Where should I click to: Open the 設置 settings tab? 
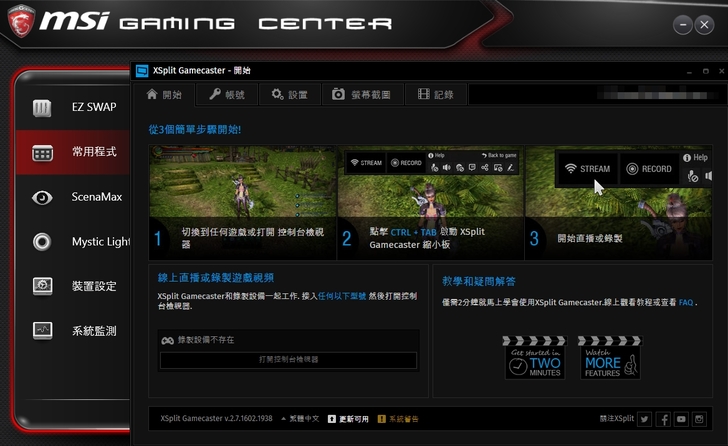[x=289, y=95]
